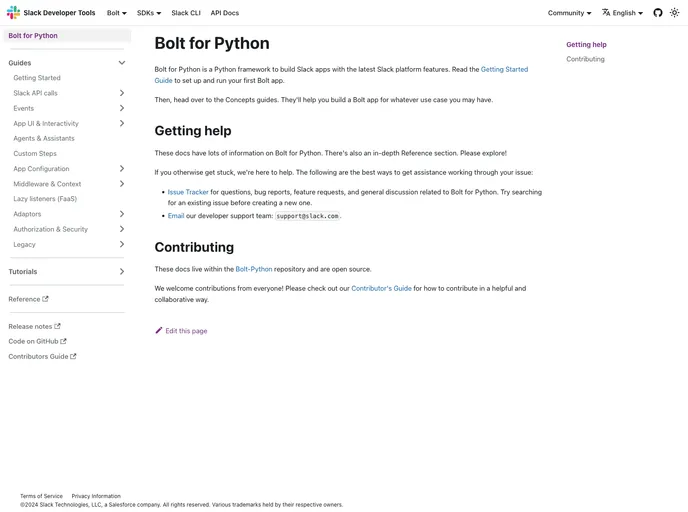Click Tutorials sidebar heading

coord(23,272)
